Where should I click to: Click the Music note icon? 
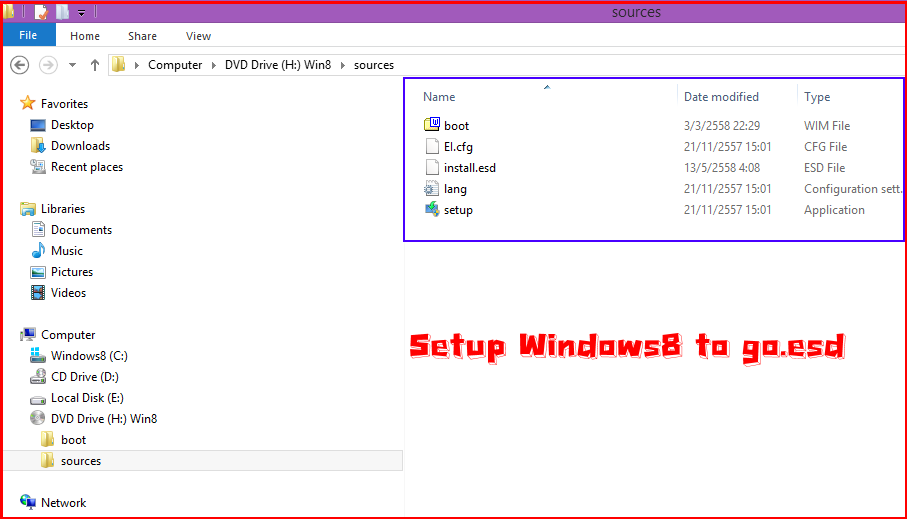pyautogui.click(x=38, y=251)
